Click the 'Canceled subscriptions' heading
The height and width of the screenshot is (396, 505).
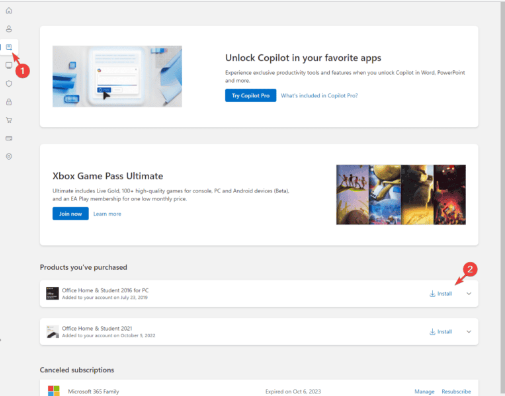[77, 370]
